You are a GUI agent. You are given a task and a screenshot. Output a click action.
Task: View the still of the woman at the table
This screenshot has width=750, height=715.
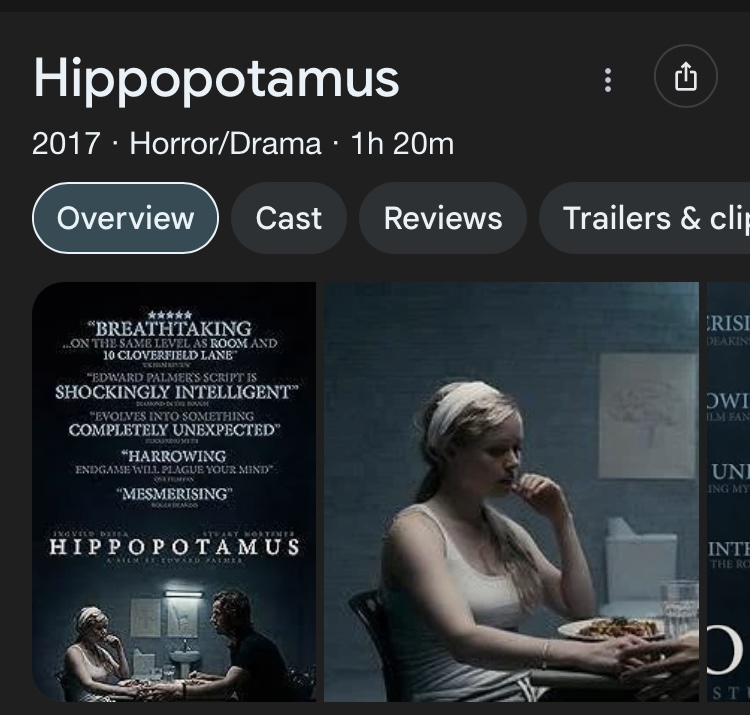tap(511, 492)
